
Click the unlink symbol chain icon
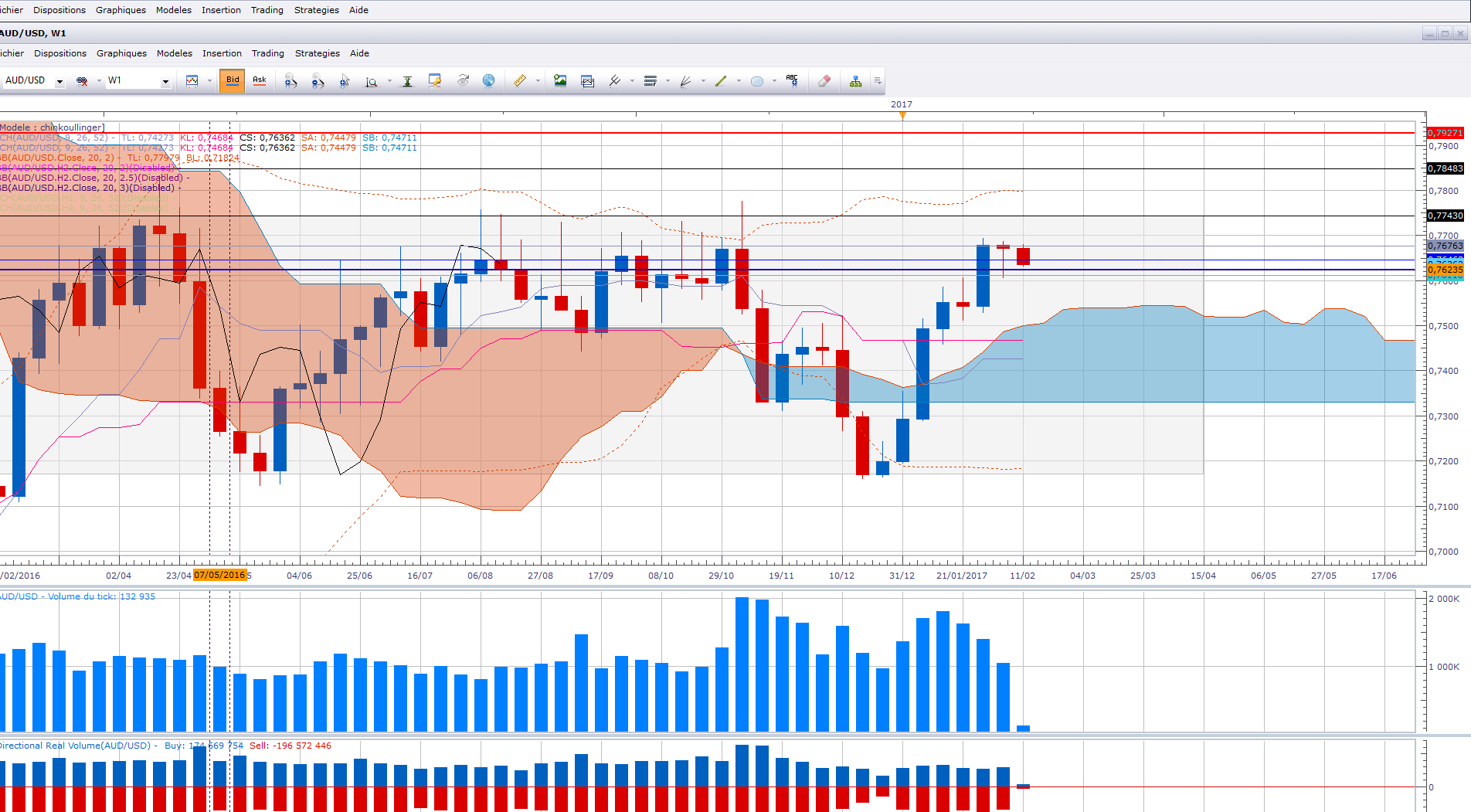(x=82, y=81)
